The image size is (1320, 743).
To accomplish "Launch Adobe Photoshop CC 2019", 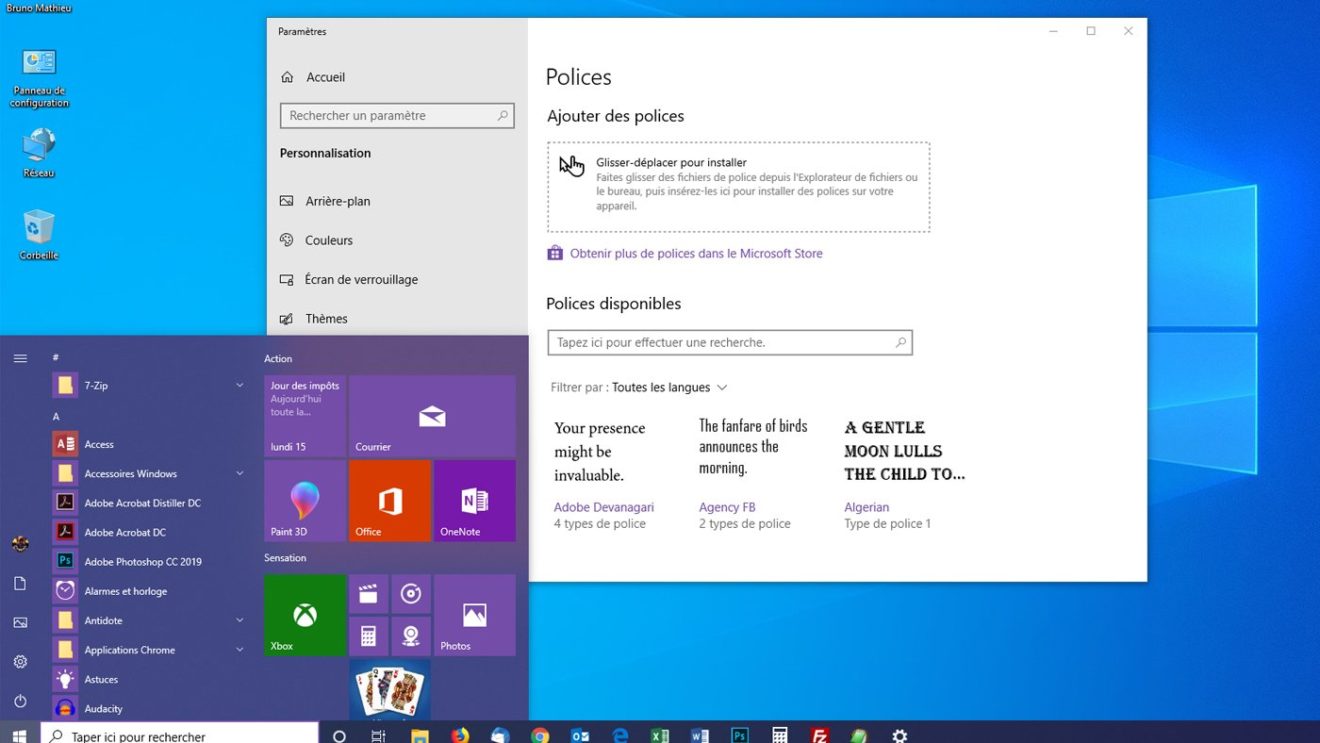I will pos(150,561).
